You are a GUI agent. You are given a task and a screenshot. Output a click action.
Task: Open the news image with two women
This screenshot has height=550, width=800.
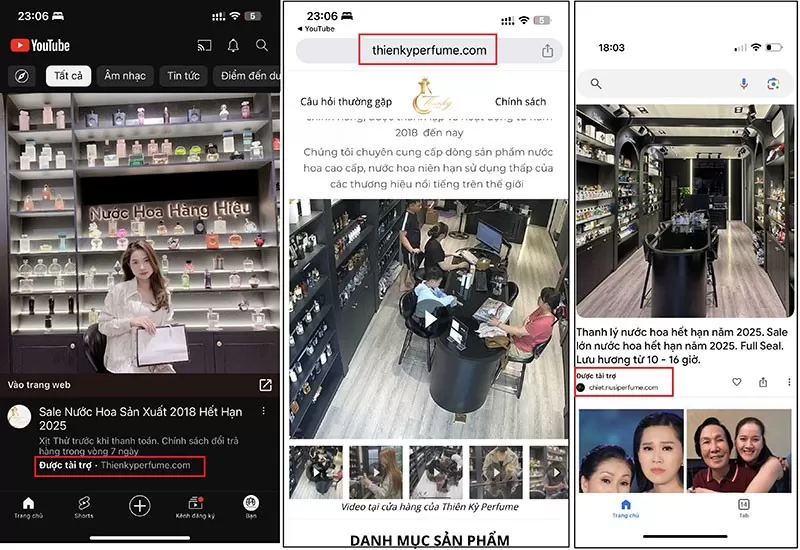coord(631,451)
